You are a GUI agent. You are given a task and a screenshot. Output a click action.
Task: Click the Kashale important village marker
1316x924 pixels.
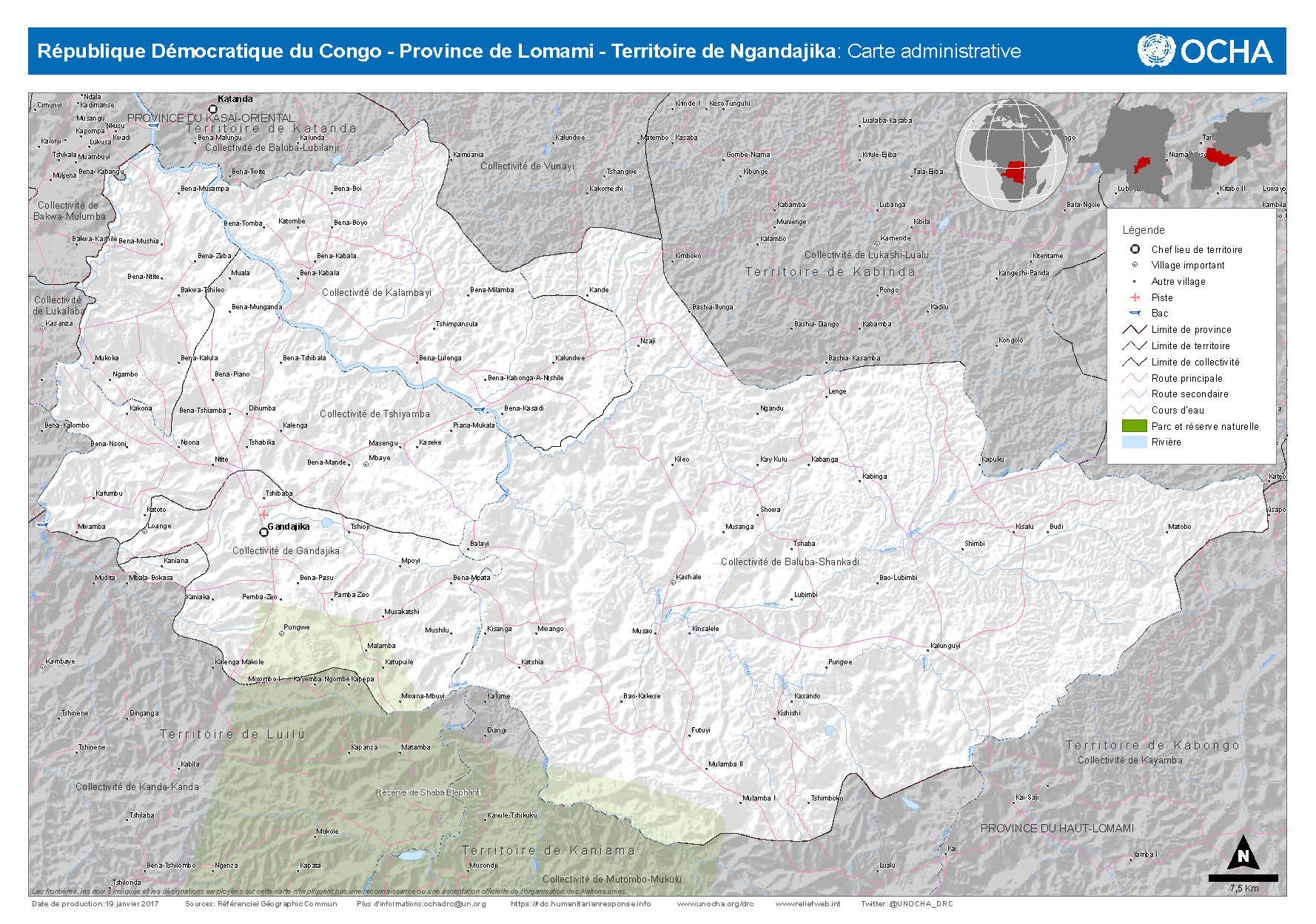(x=673, y=583)
